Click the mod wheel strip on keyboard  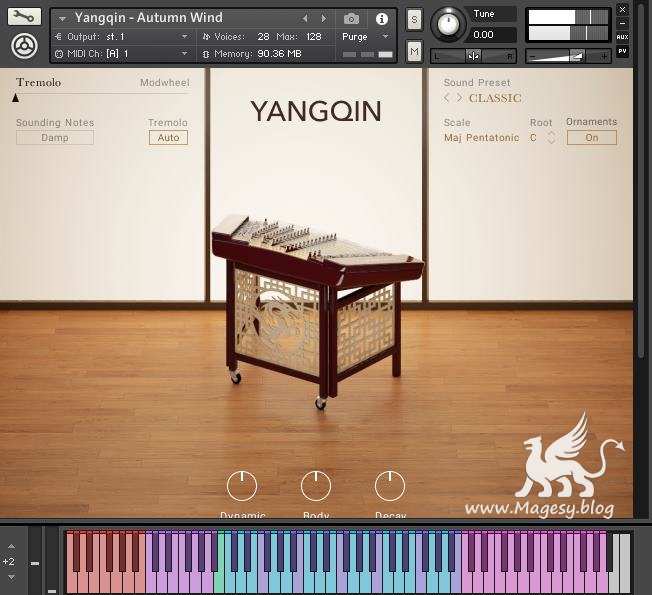[x=52, y=560]
